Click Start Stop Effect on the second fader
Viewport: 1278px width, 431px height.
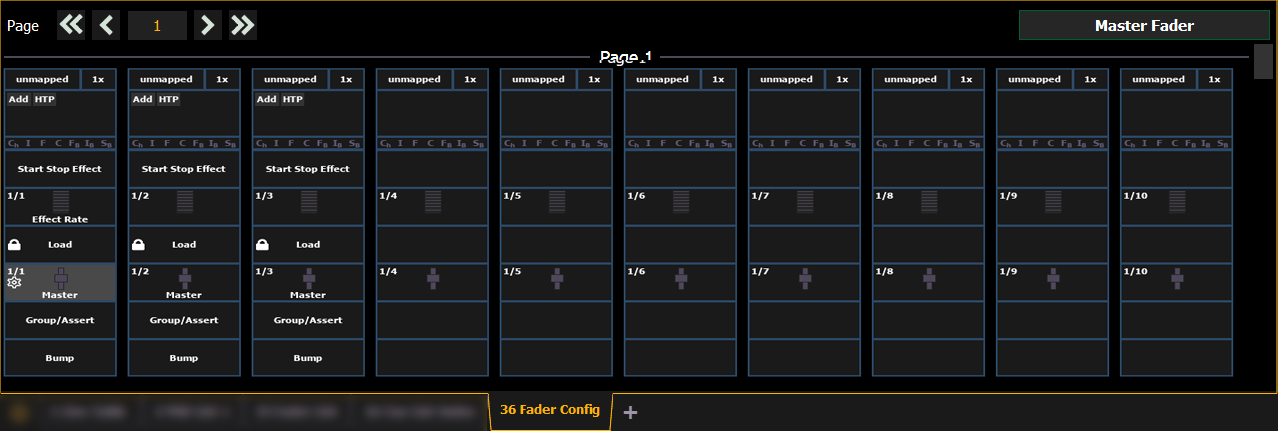click(x=184, y=169)
